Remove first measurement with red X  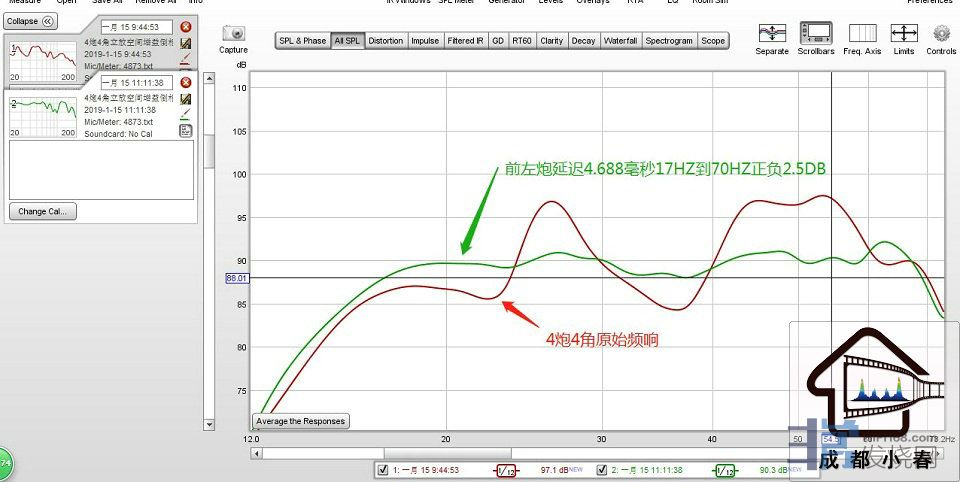(185, 27)
